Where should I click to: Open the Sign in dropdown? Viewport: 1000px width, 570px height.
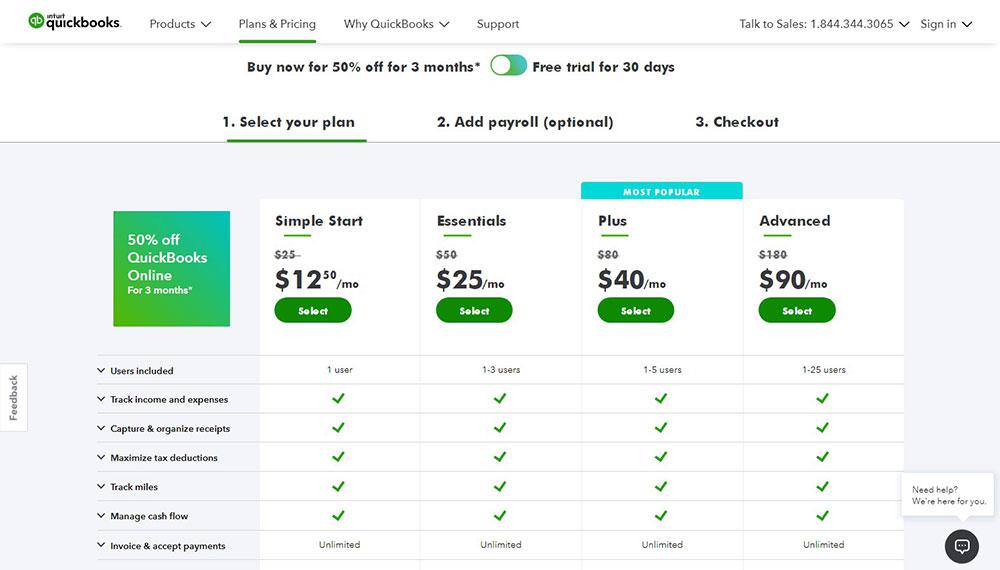[946, 24]
